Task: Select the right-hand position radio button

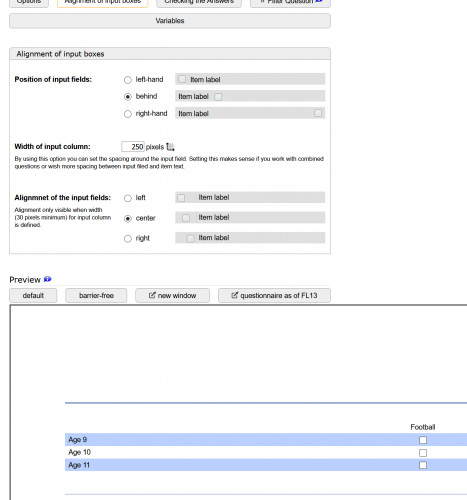Action: 128,114
